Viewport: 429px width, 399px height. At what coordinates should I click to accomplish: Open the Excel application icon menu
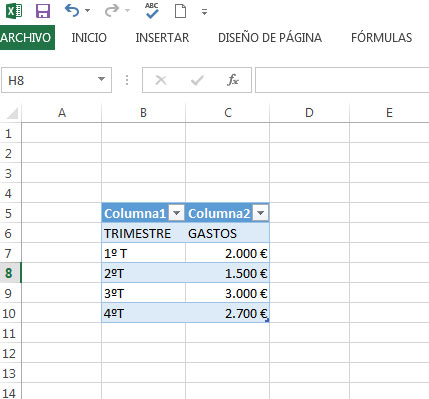[x=14, y=11]
